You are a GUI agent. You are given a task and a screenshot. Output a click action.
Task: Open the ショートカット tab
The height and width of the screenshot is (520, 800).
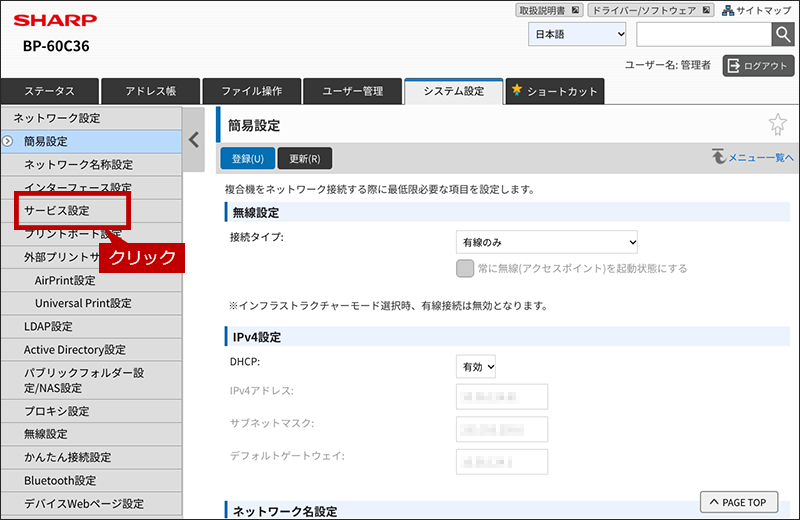click(555, 91)
